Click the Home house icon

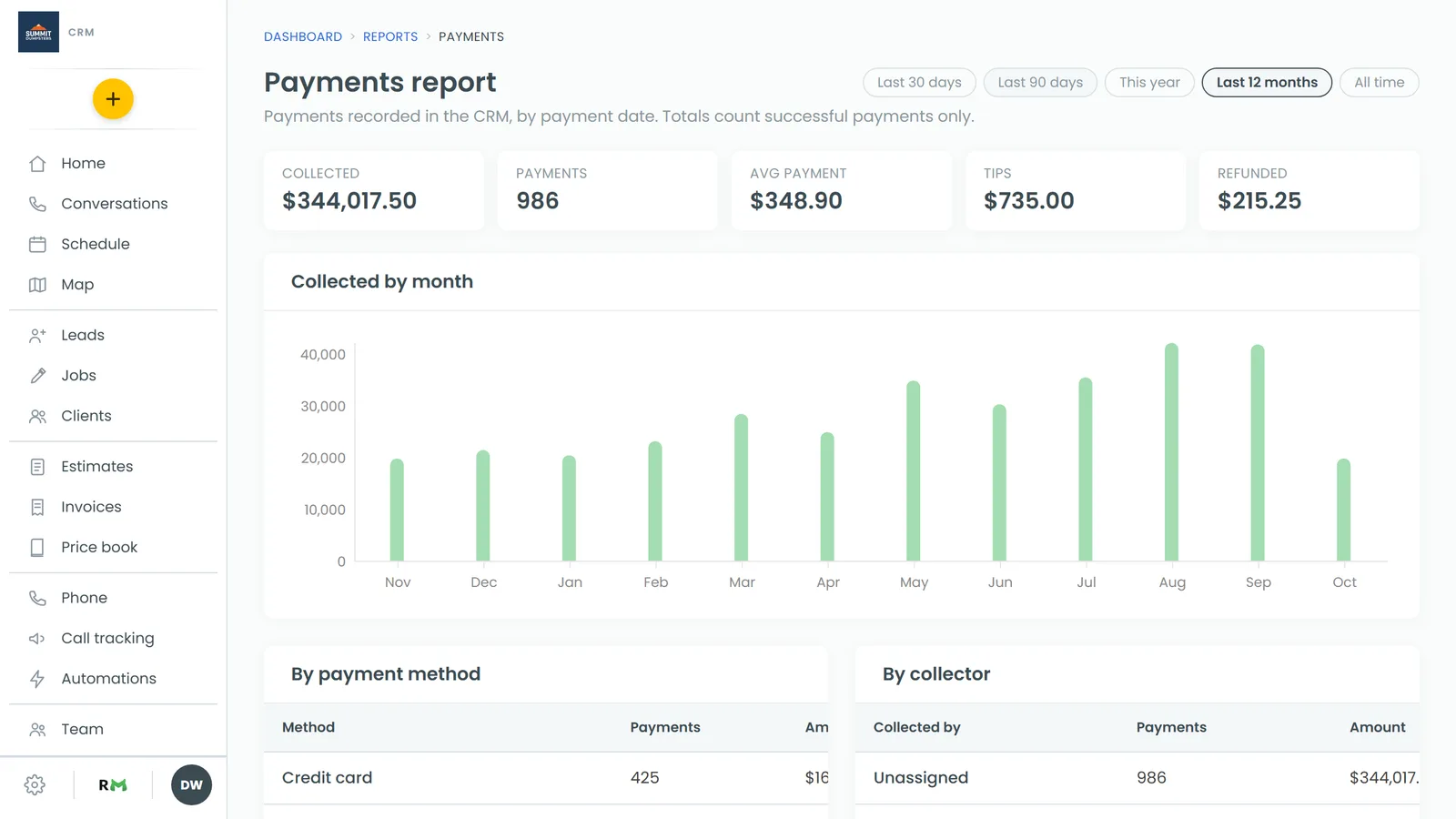click(x=37, y=164)
